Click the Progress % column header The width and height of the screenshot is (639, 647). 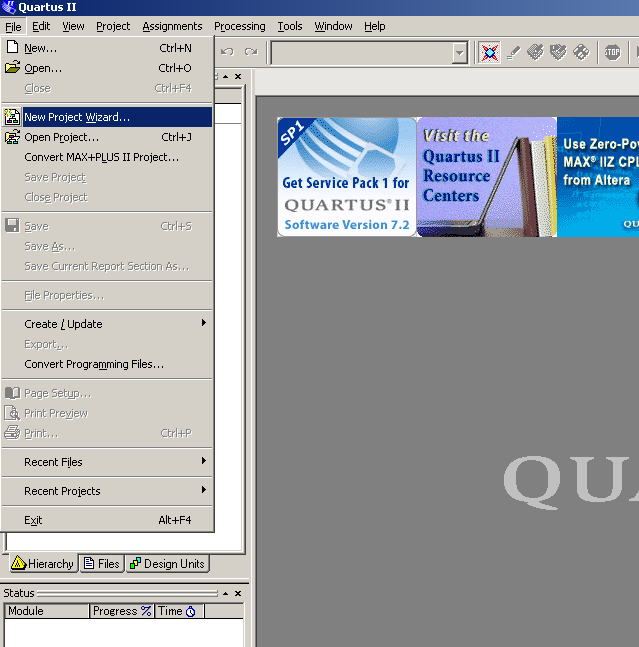click(x=122, y=611)
